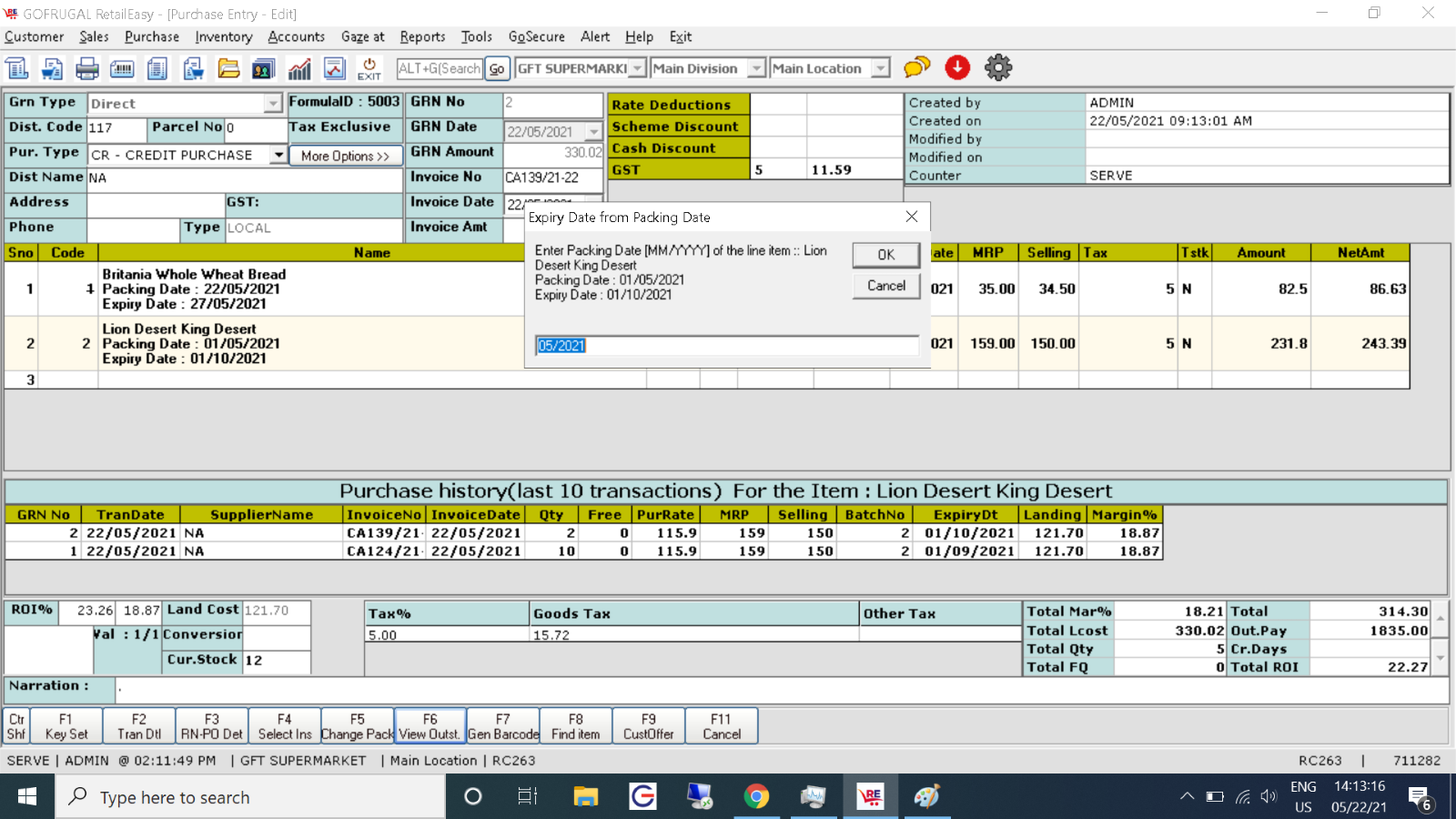
Task: Click the printer icon in the toolbar
Action: [87, 68]
